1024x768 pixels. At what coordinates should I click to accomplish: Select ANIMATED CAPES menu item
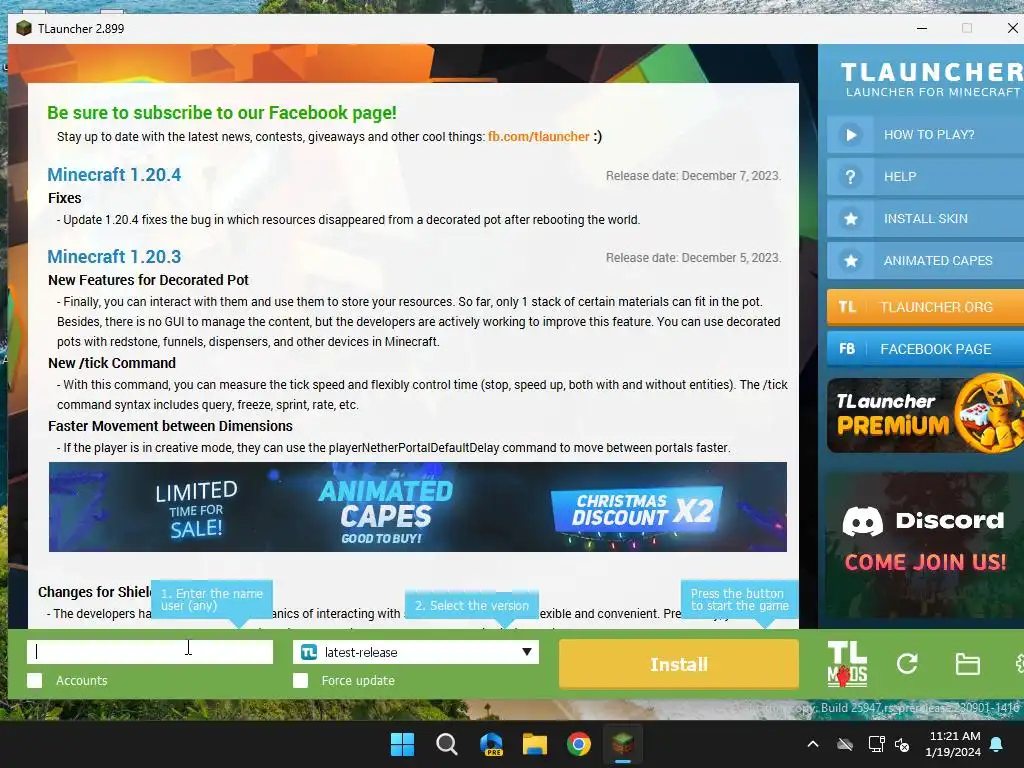click(925, 261)
